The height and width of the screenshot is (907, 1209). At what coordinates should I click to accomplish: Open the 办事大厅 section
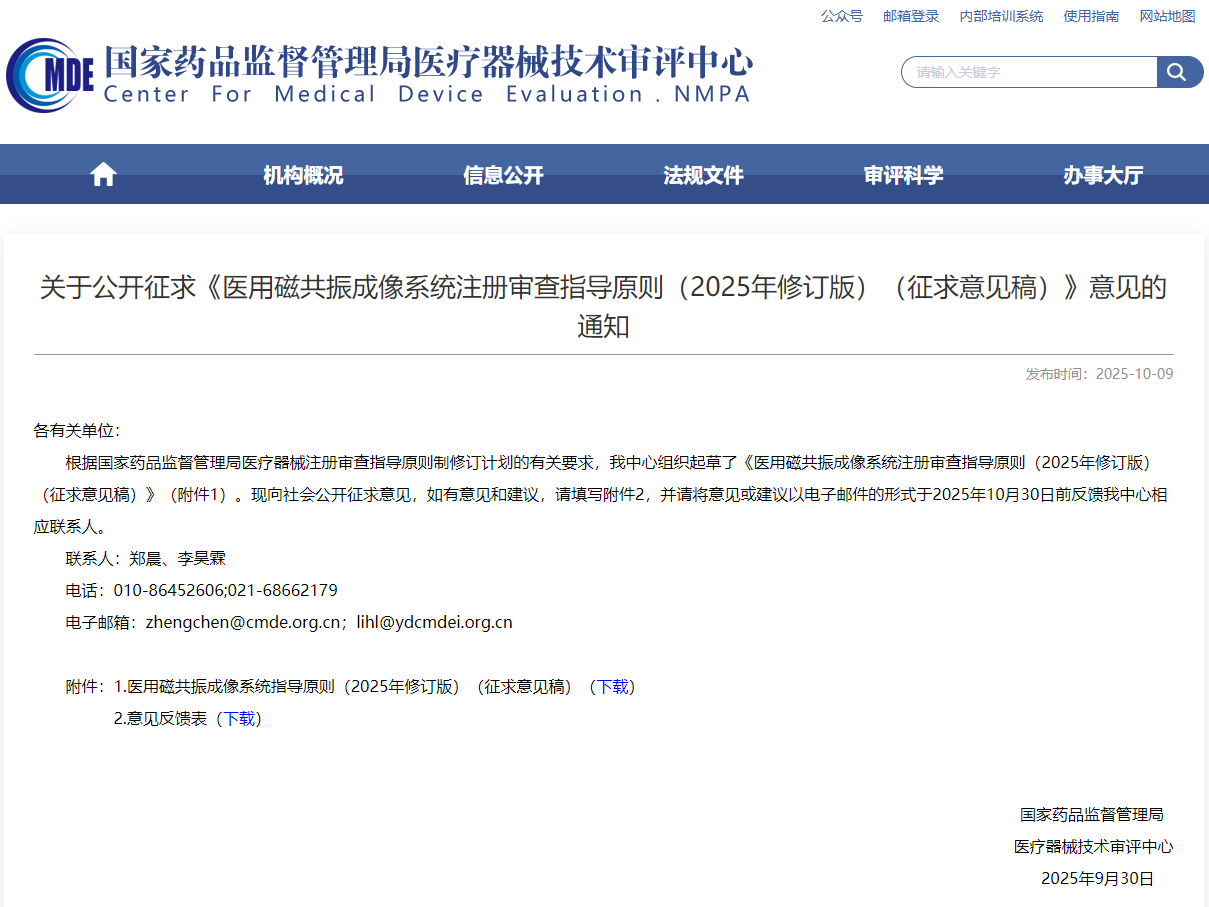1102,174
